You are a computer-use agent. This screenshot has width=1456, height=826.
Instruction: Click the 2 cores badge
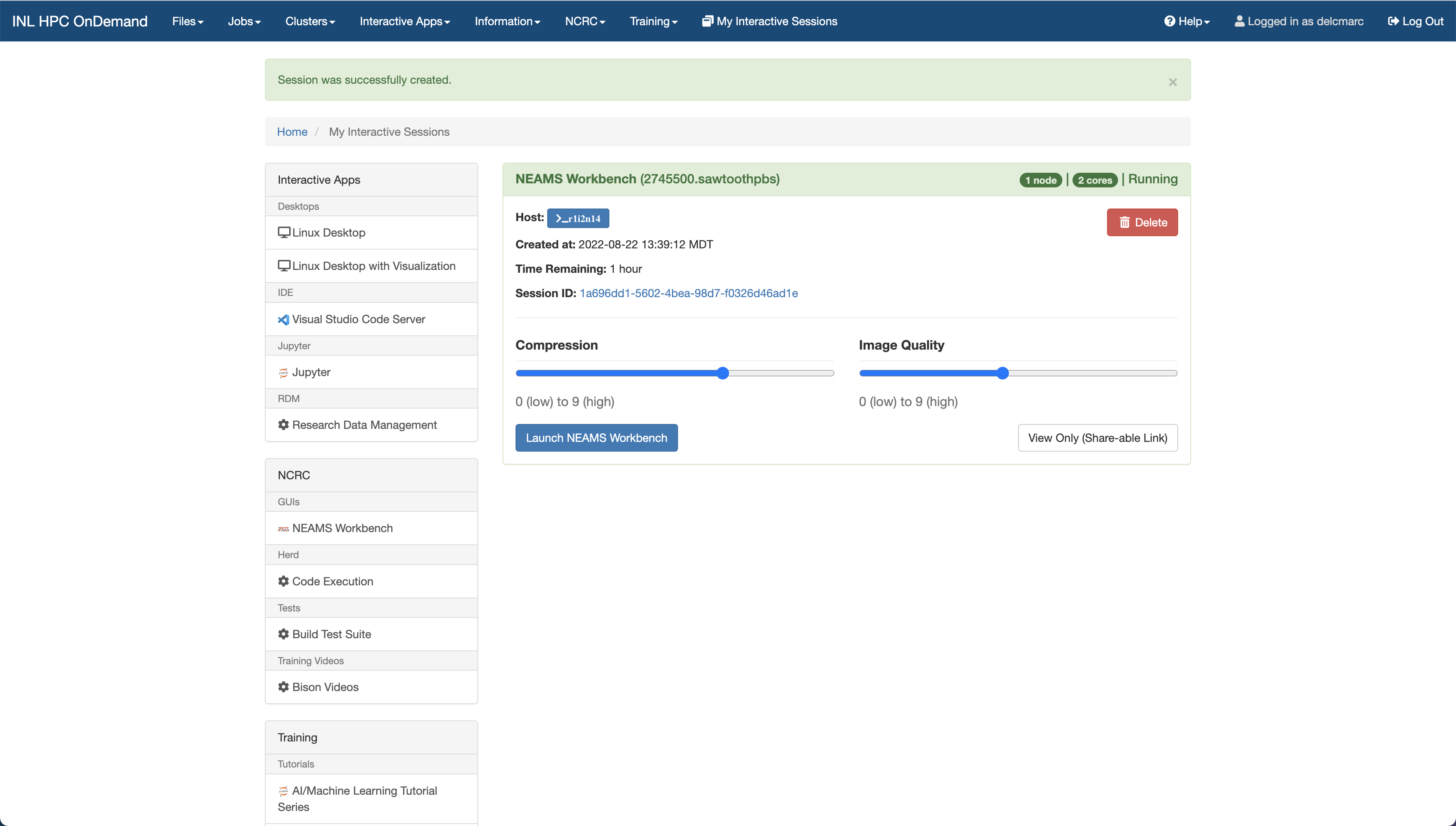click(1095, 180)
